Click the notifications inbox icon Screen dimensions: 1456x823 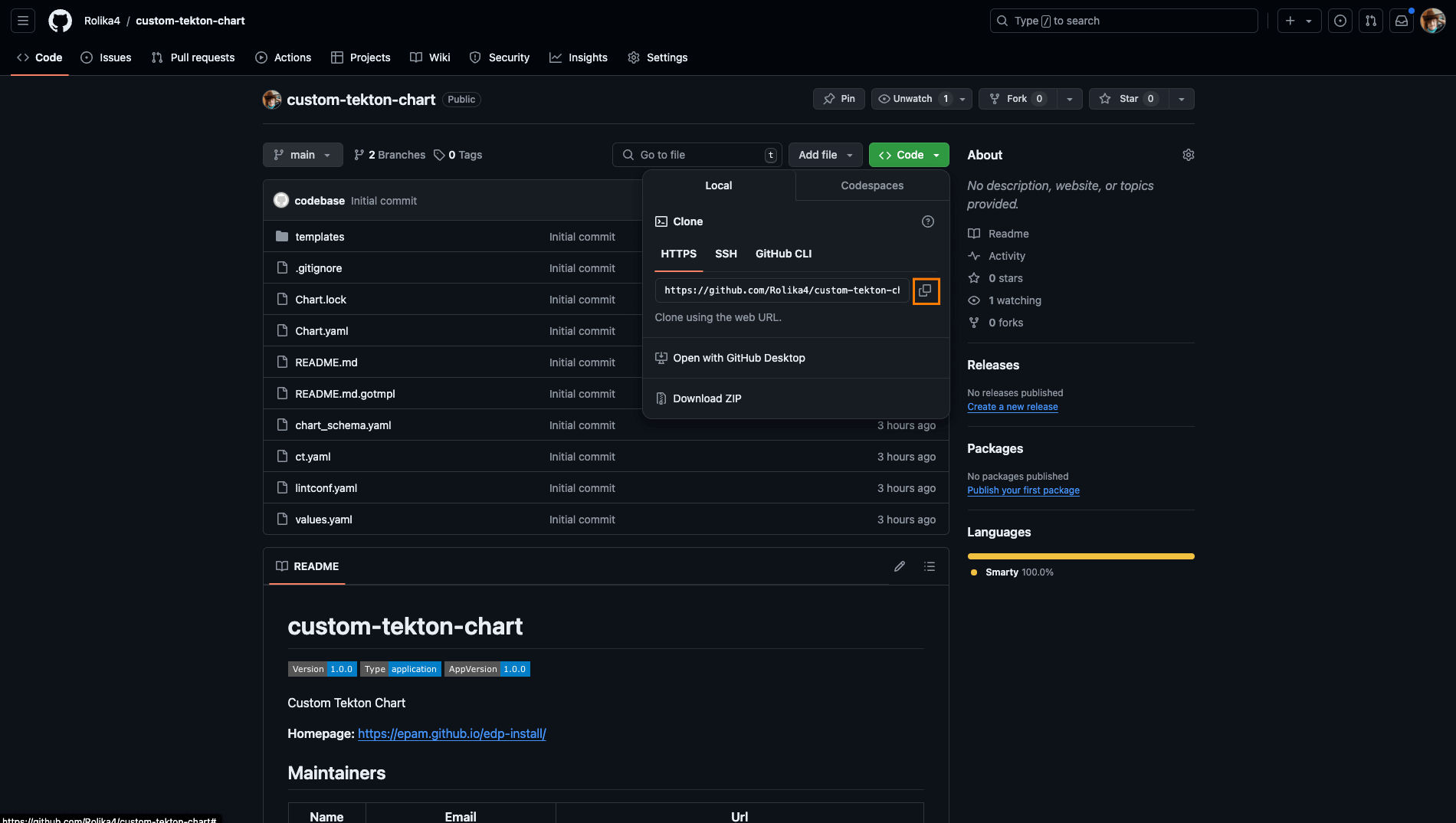point(1402,21)
